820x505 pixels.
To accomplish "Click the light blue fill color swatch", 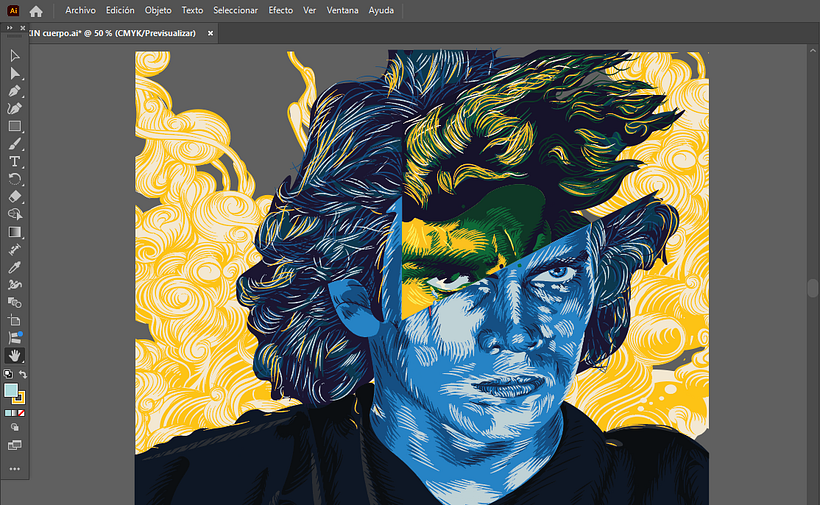I will click(x=11, y=390).
